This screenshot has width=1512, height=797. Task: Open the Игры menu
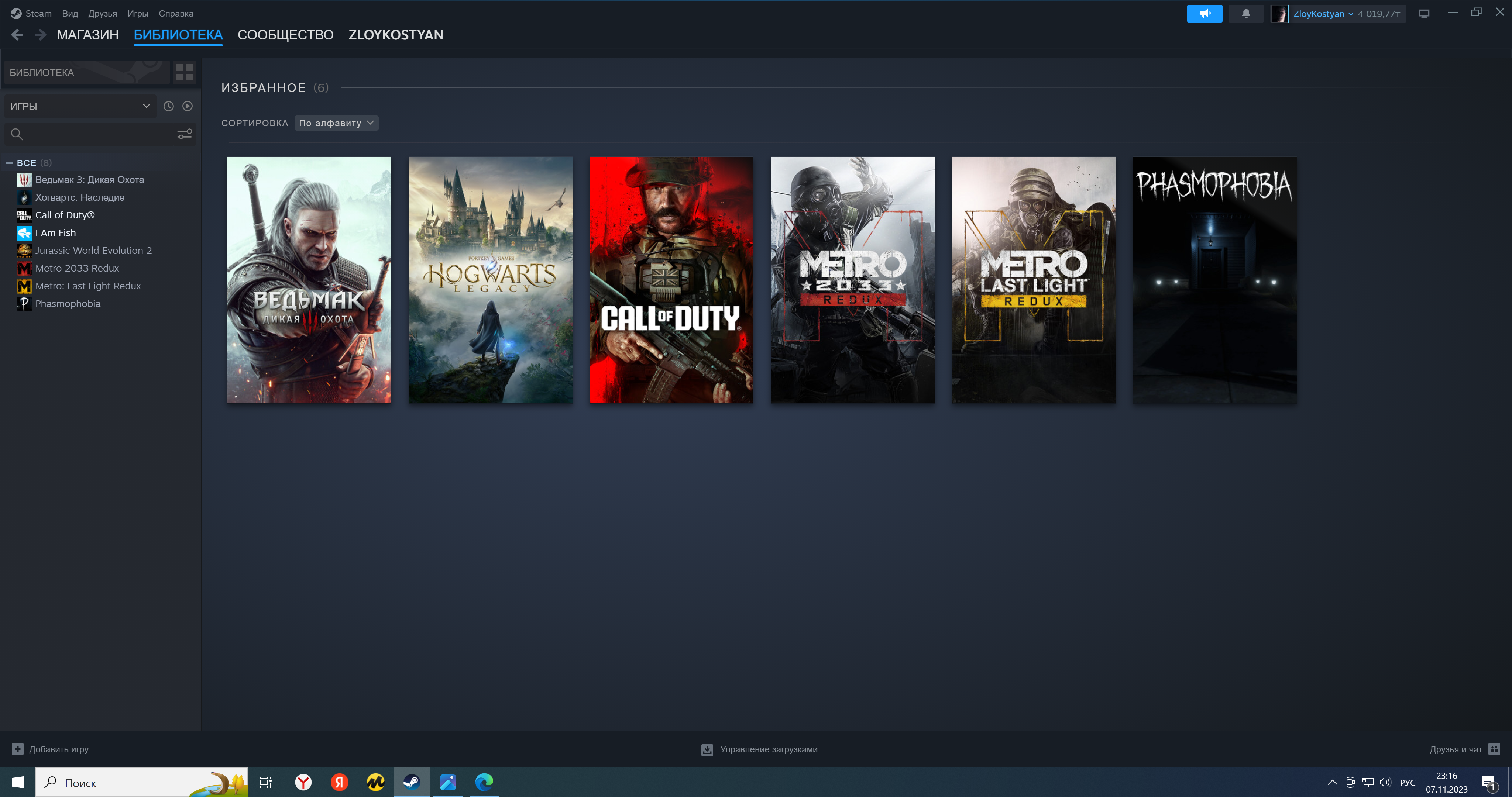[137, 14]
